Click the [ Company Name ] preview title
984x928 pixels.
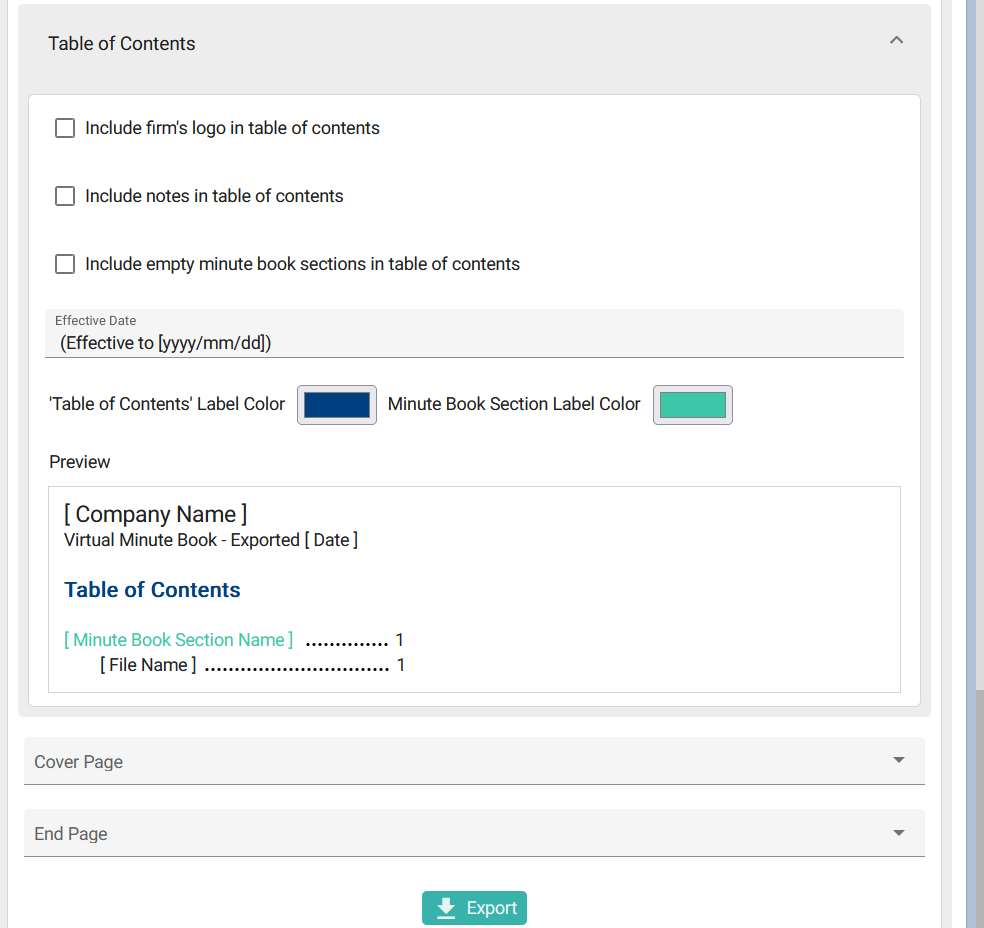[155, 514]
